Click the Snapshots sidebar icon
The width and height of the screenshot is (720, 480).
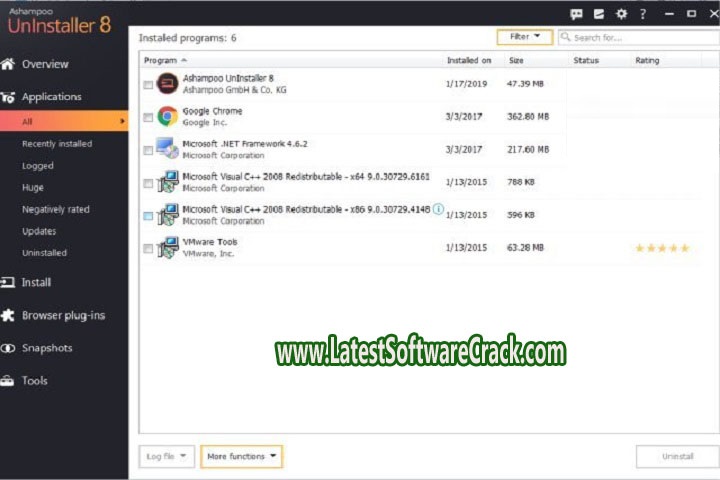click(7, 348)
